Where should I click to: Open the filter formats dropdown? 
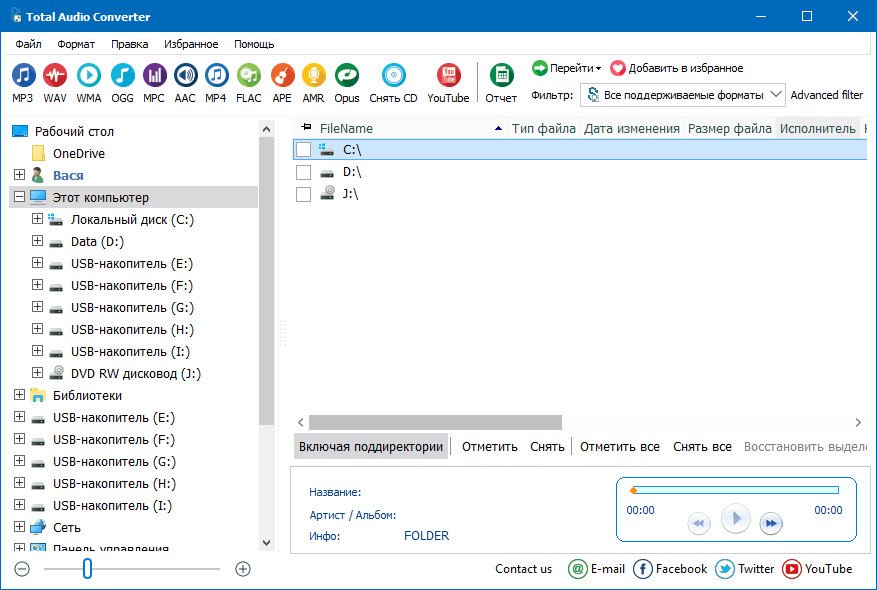pos(683,95)
